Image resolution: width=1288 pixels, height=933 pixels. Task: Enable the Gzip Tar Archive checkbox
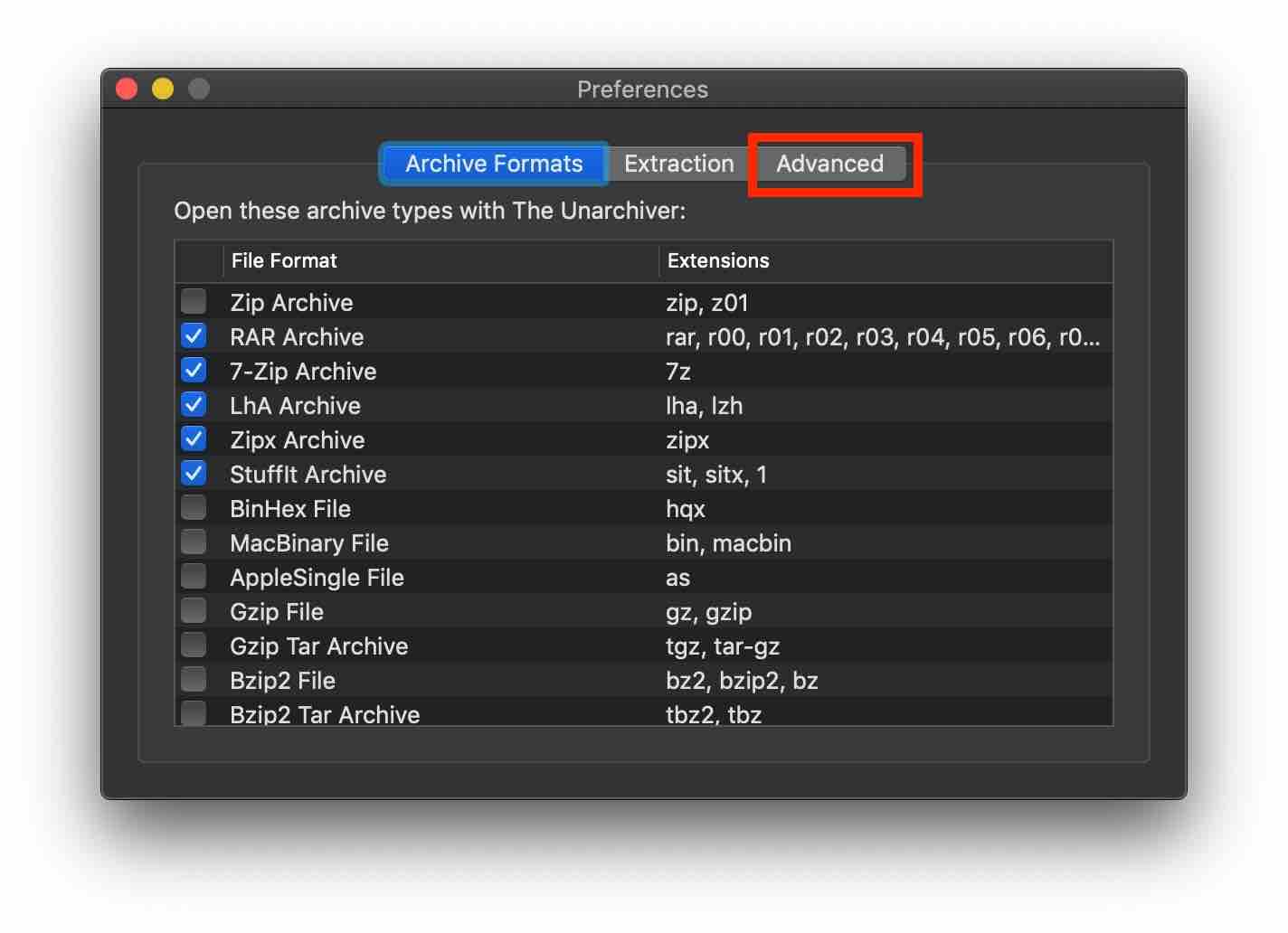[194, 645]
